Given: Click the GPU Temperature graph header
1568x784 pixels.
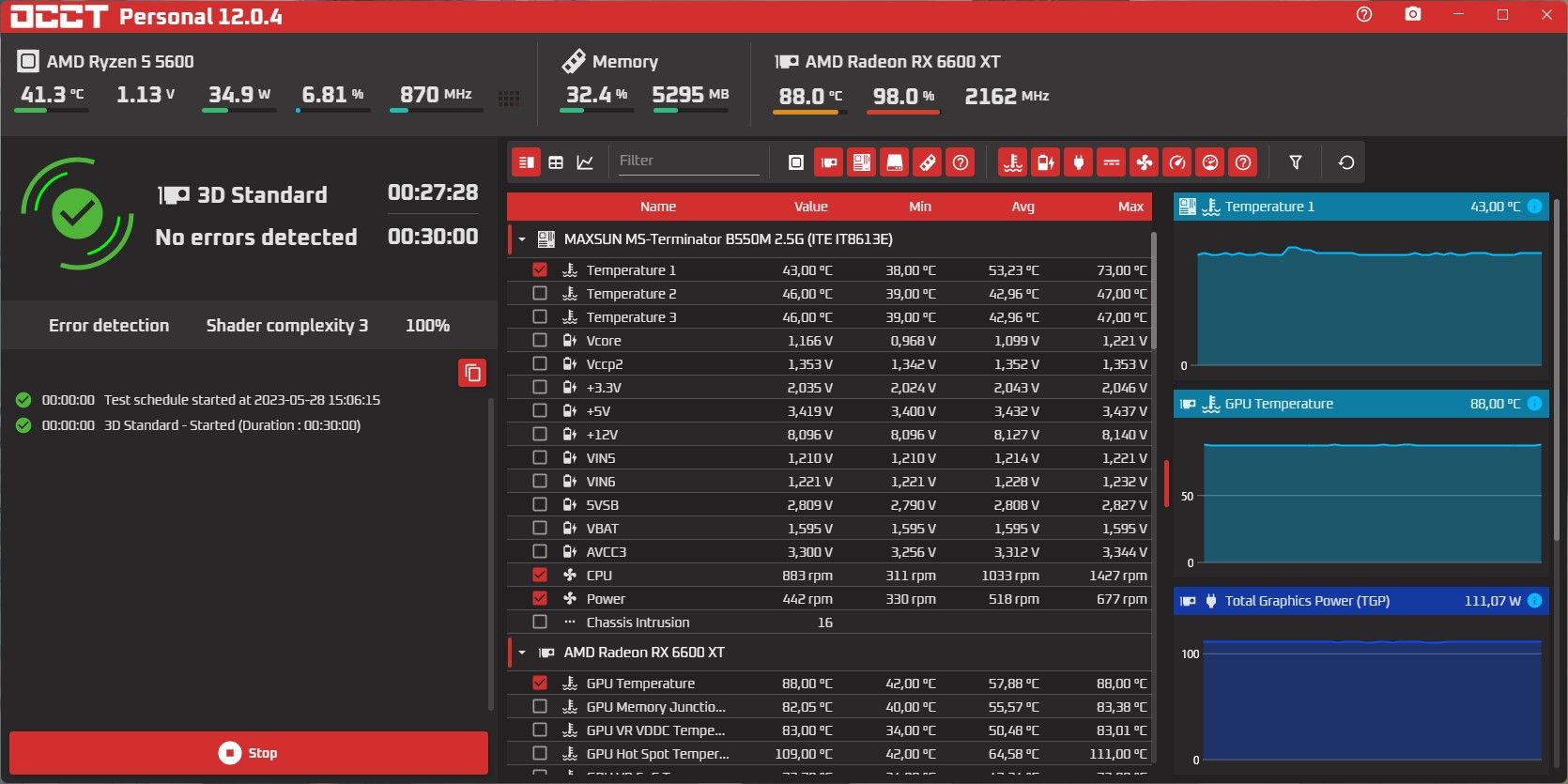Looking at the screenshot, I should pos(1360,404).
